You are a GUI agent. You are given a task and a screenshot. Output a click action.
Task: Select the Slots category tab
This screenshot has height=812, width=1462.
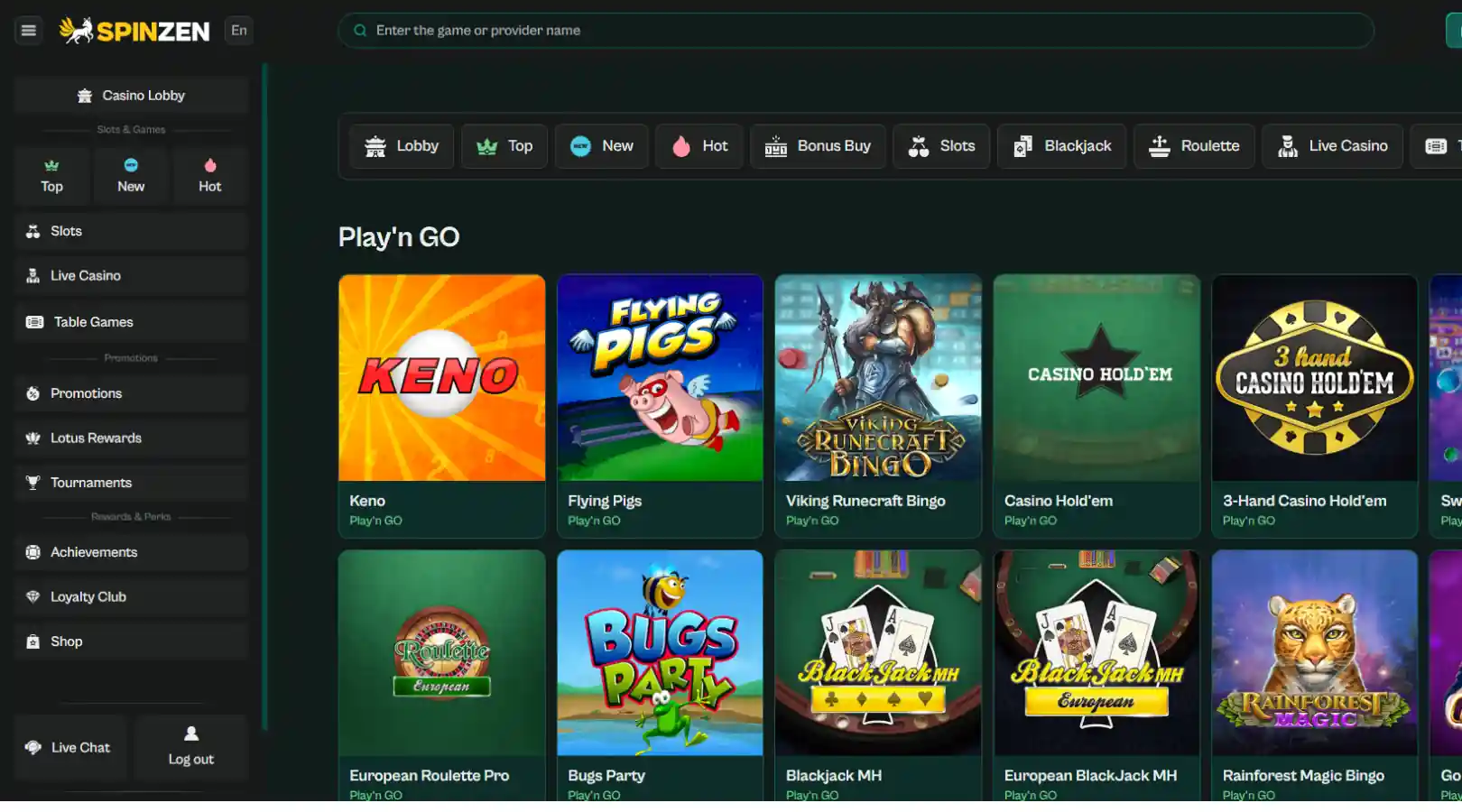pos(941,146)
